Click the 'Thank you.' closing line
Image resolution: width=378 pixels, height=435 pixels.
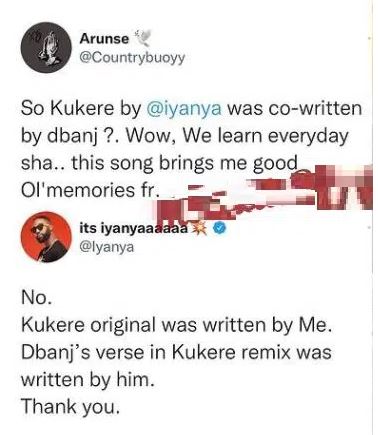[70, 407]
